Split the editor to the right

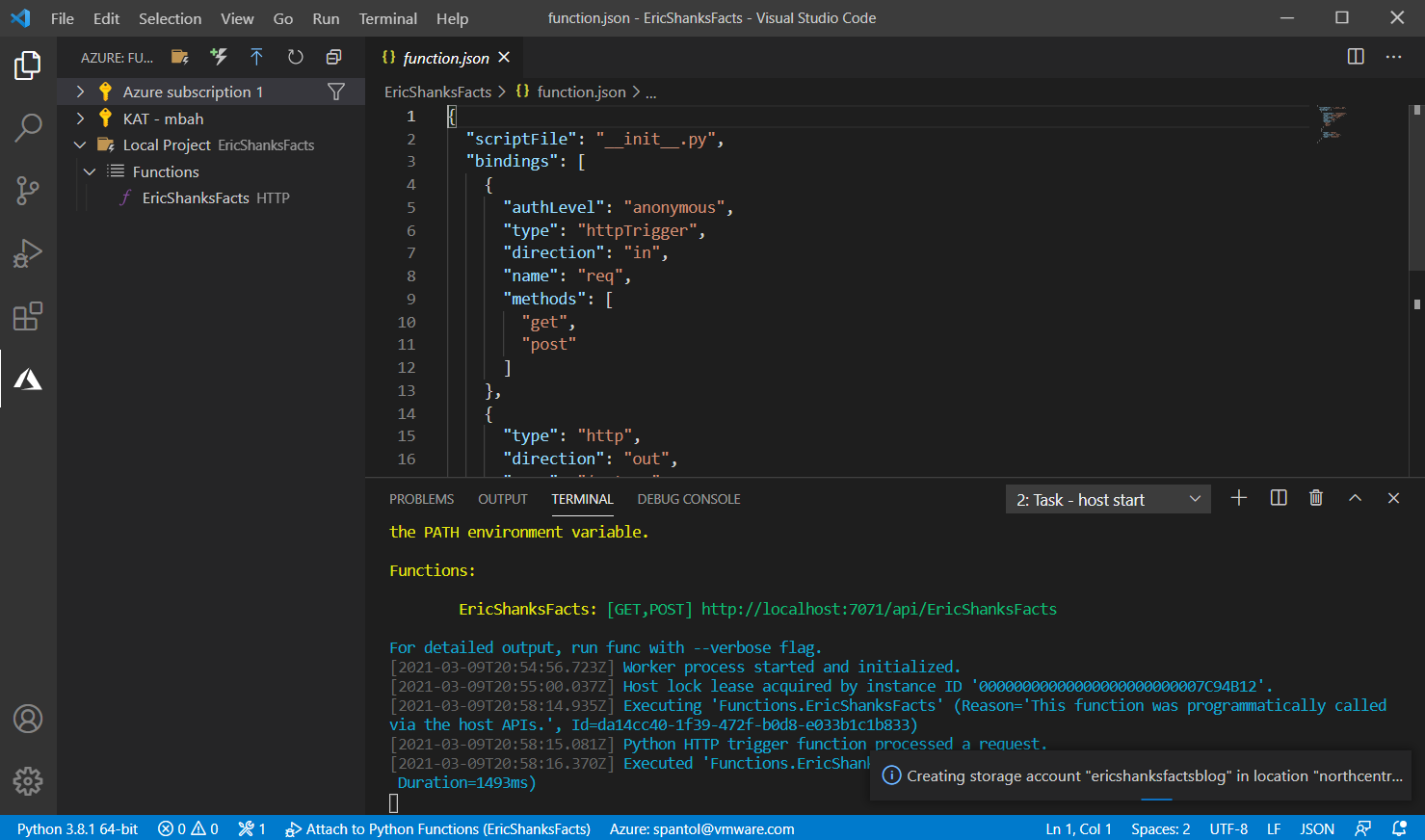(x=1356, y=57)
